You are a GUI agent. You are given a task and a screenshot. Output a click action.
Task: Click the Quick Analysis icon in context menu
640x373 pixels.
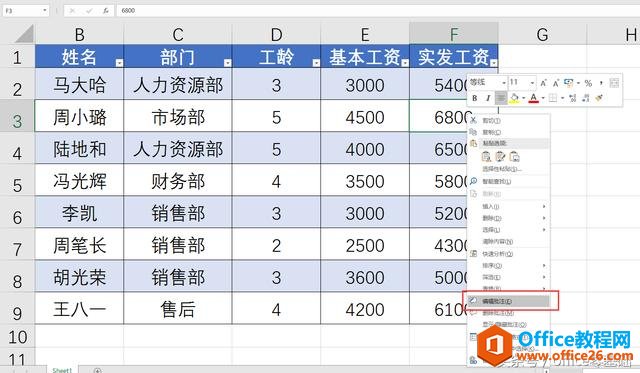(x=473, y=253)
